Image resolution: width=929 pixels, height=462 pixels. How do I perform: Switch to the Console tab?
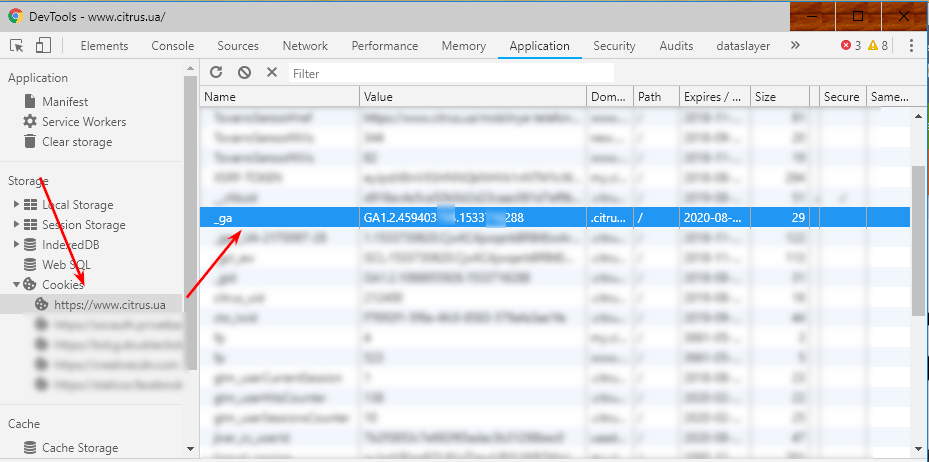coord(173,46)
